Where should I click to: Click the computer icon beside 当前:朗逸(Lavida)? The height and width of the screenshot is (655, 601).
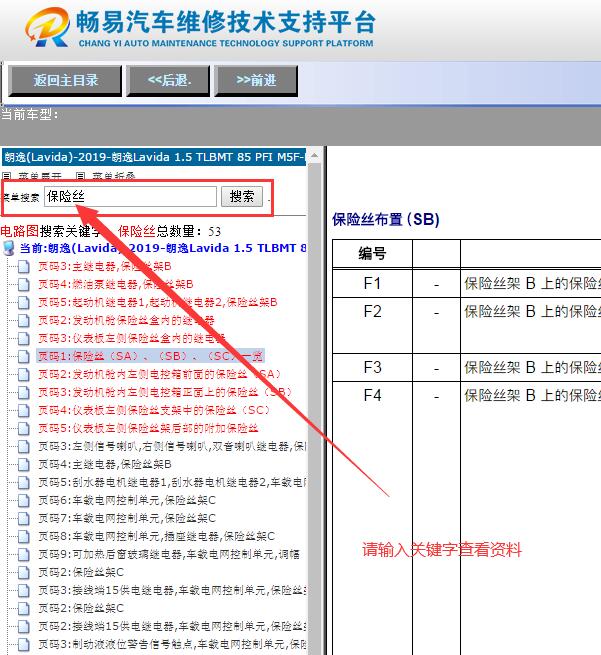(8, 248)
